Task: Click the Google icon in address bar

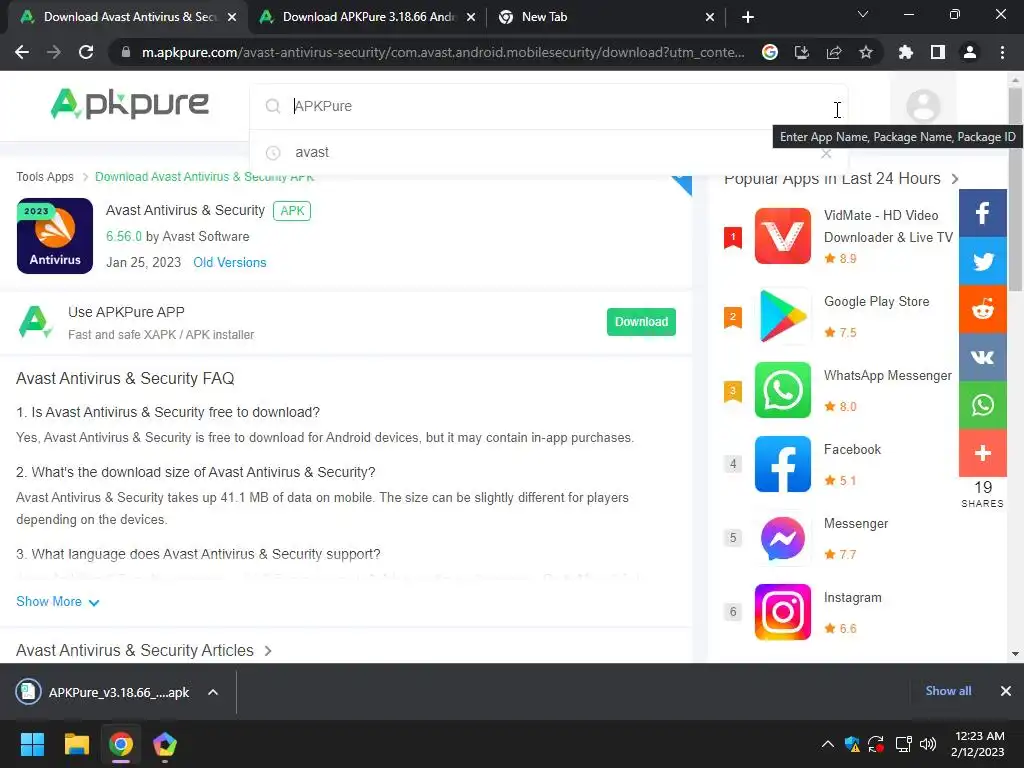Action: pos(770,52)
